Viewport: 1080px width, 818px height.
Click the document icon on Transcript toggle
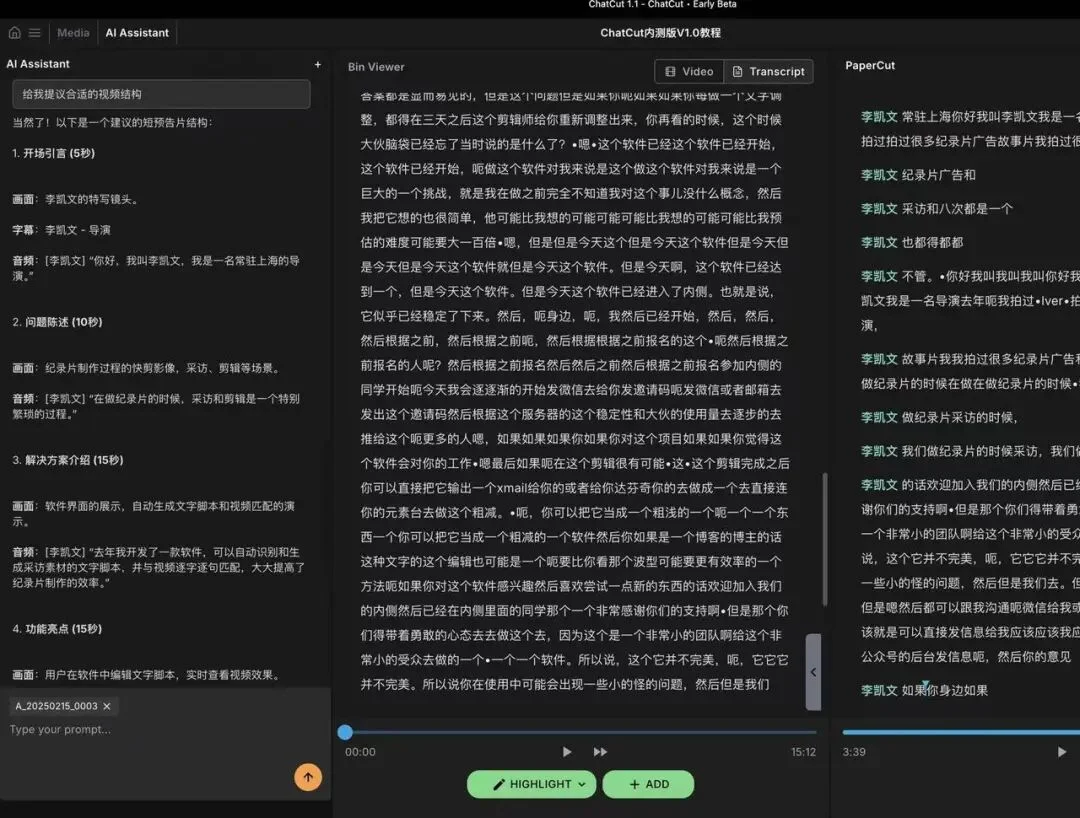point(737,71)
